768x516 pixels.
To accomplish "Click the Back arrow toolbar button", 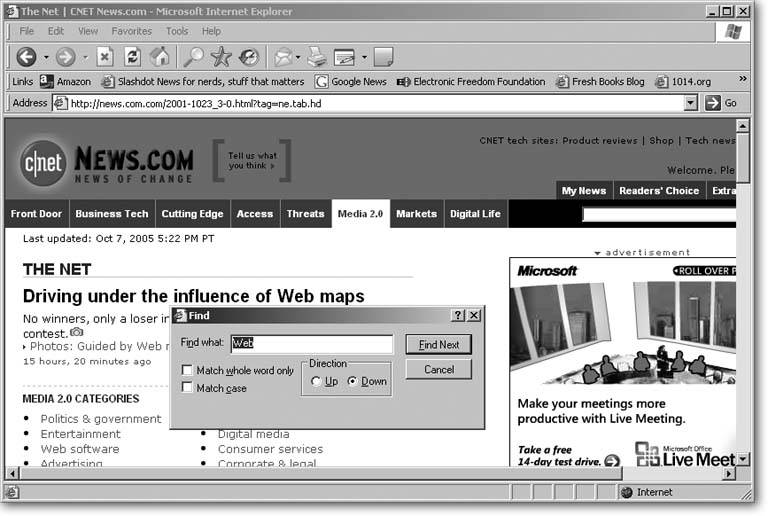I will coord(26,57).
